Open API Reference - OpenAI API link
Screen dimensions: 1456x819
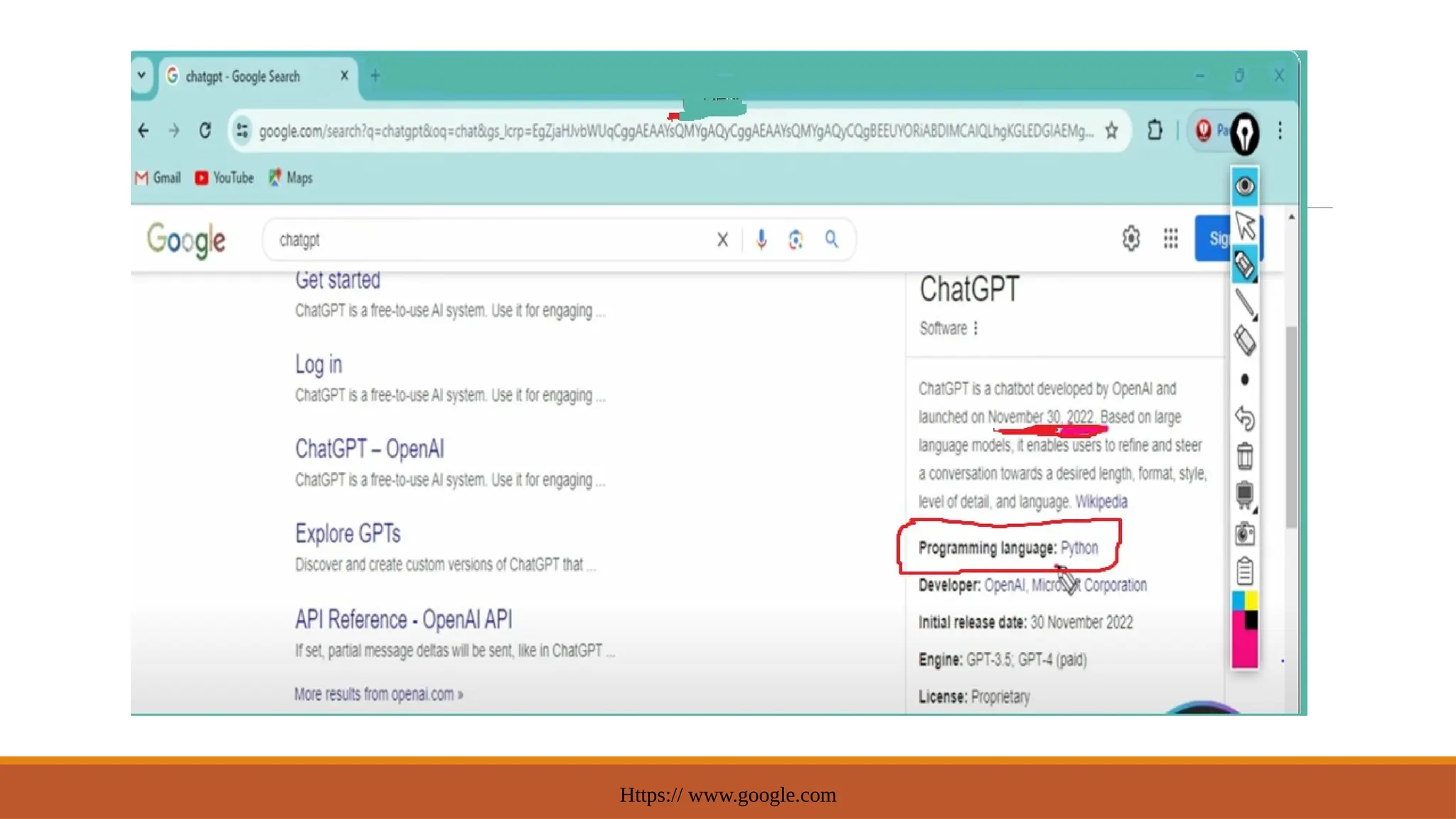[x=404, y=619]
